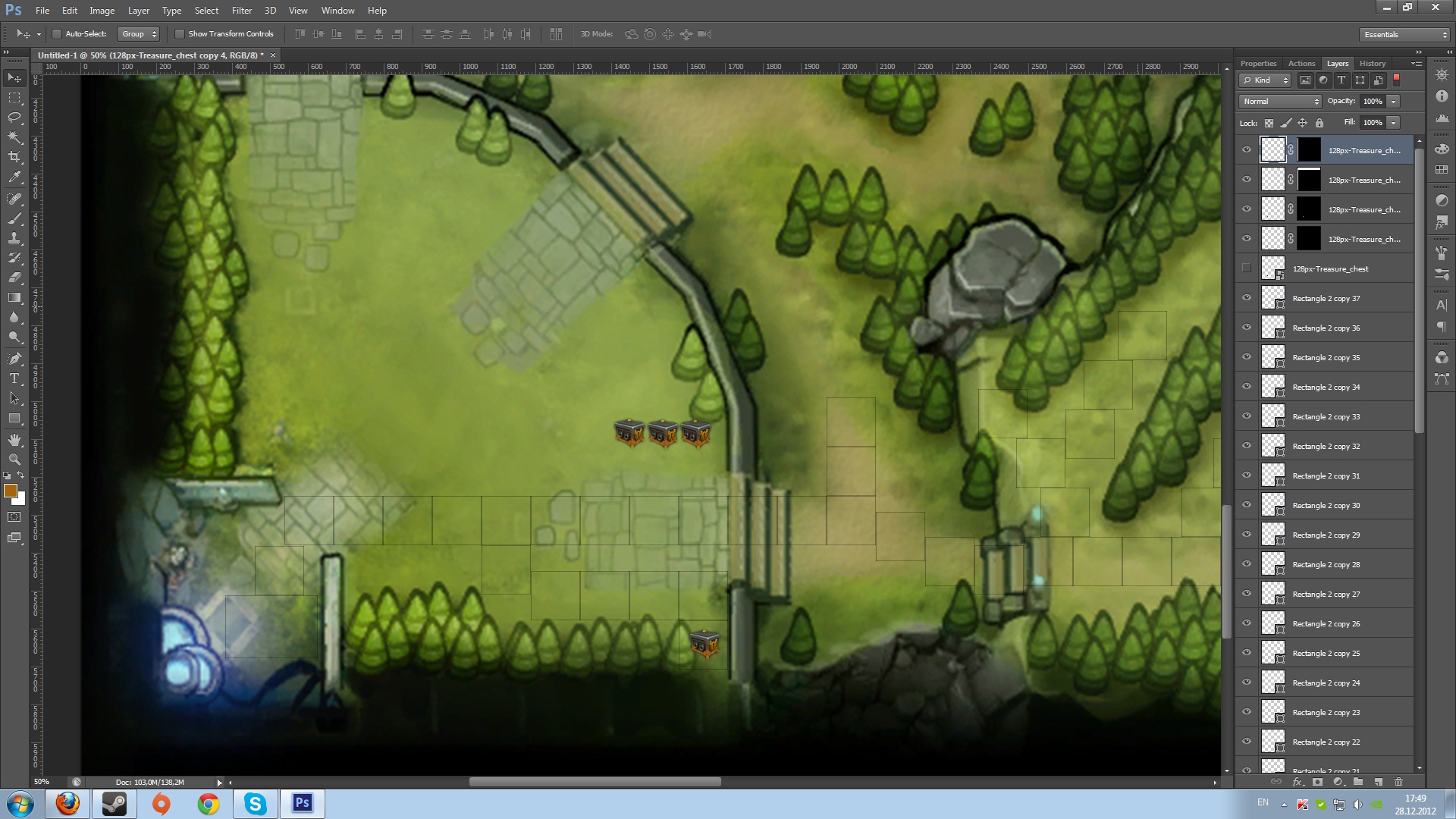Switch to the History tab
Viewport: 1456px width, 819px height.
1372,64
